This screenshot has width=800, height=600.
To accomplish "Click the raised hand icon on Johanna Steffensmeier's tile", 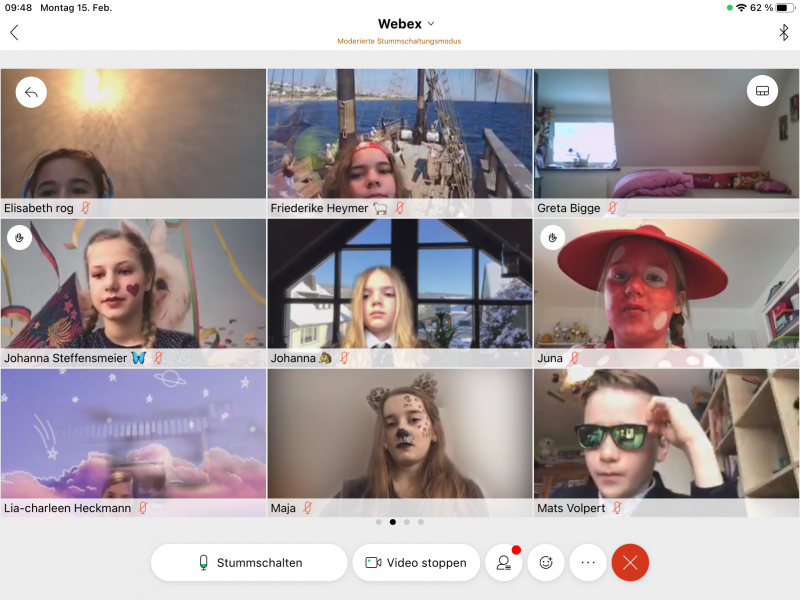I will pos(18,237).
